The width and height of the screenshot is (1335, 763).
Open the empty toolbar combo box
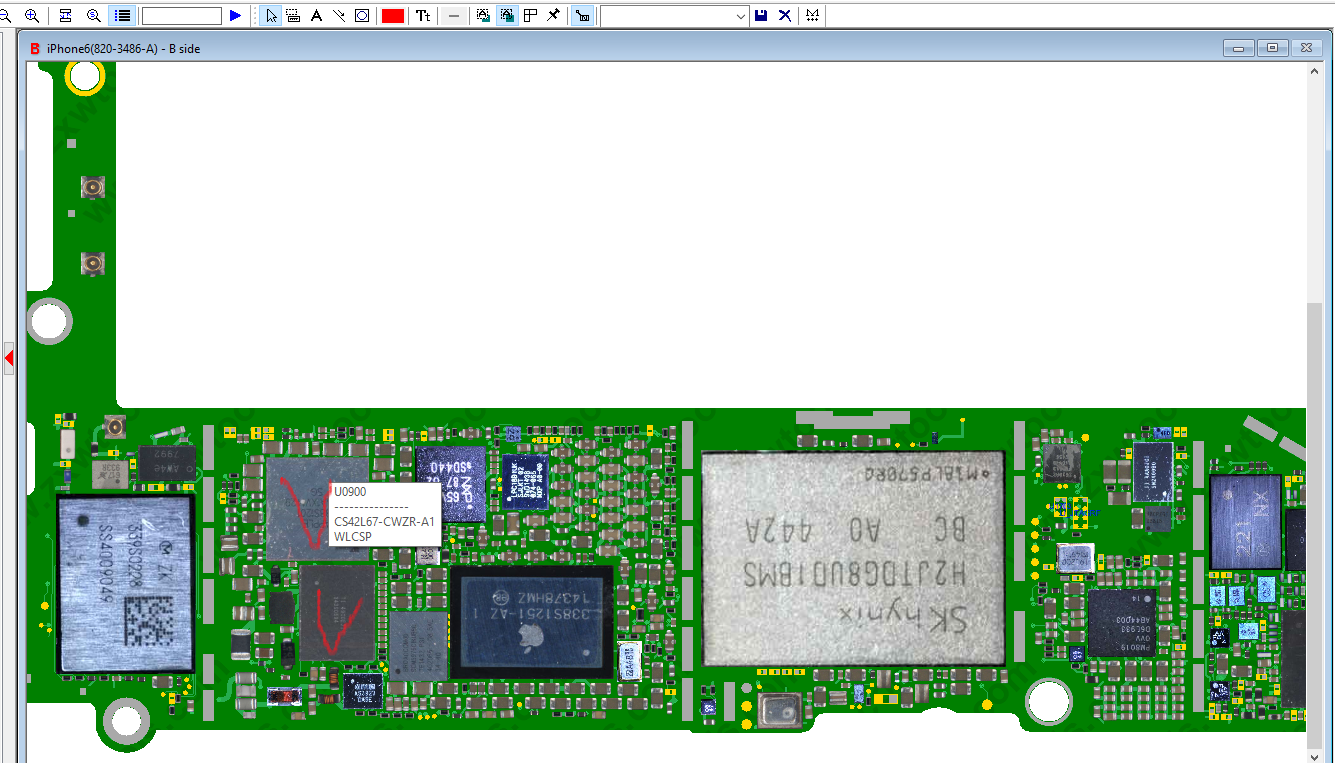[x=674, y=16]
